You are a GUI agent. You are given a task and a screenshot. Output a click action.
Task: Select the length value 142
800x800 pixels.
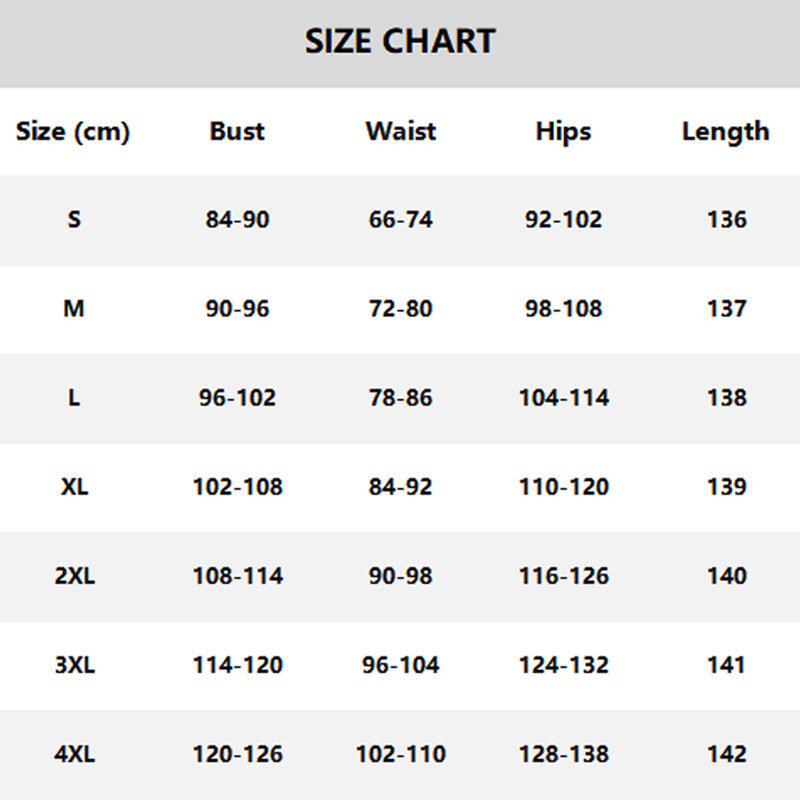tap(727, 754)
